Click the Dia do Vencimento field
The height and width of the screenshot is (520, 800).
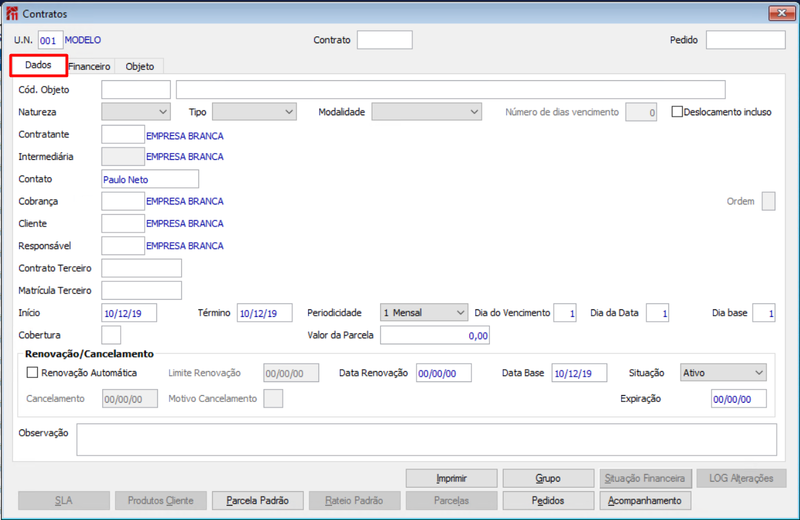(x=565, y=312)
